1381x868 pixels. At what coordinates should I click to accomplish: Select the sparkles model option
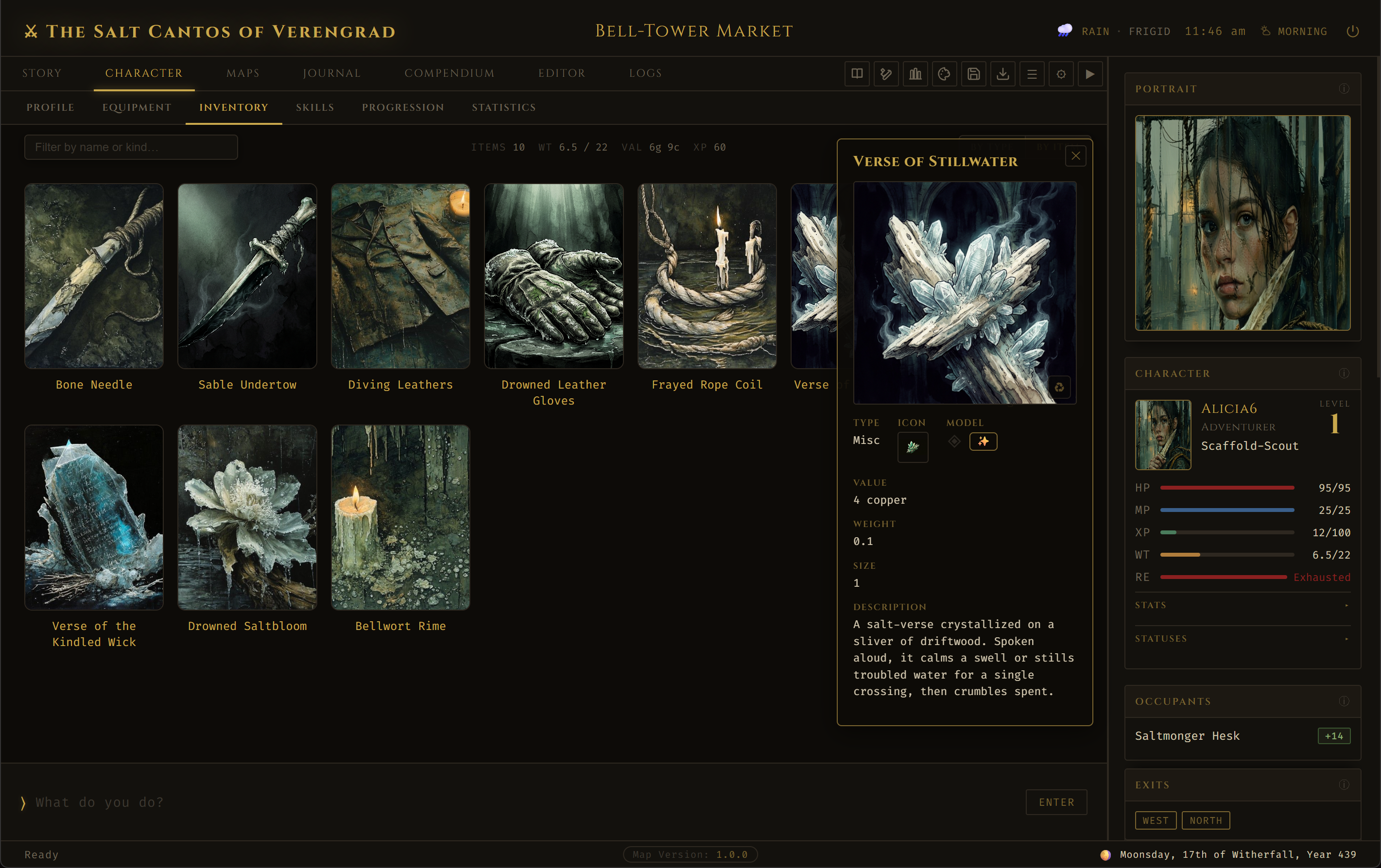983,442
